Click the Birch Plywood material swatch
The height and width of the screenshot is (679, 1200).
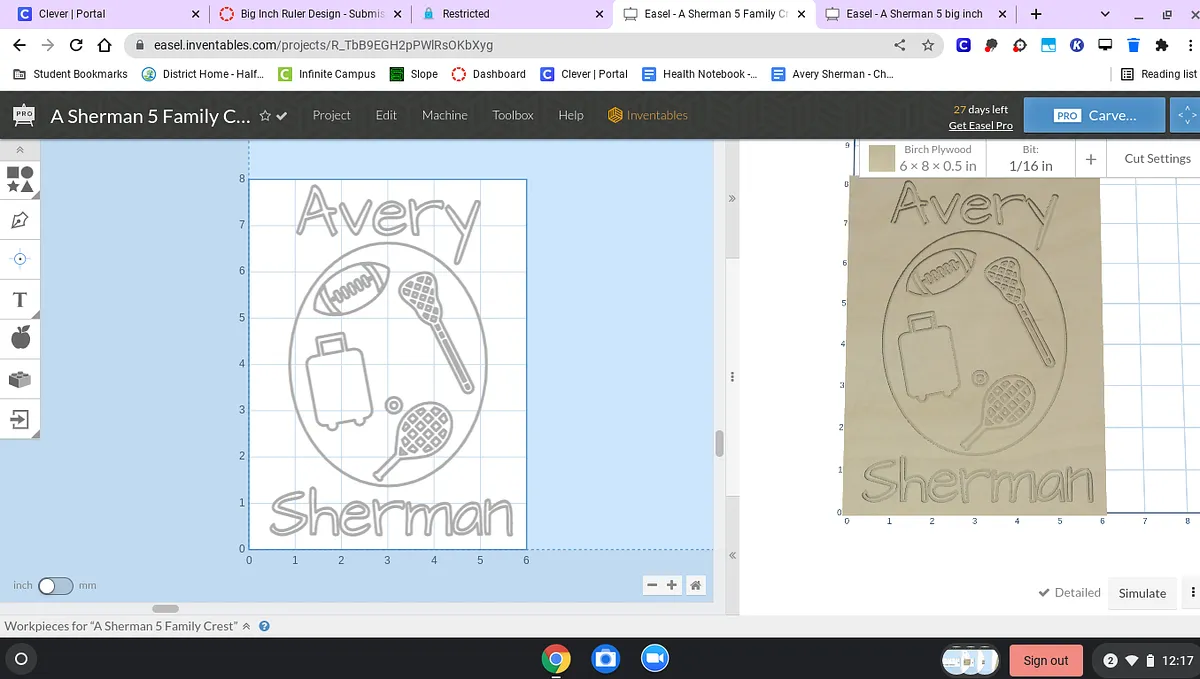coord(881,159)
